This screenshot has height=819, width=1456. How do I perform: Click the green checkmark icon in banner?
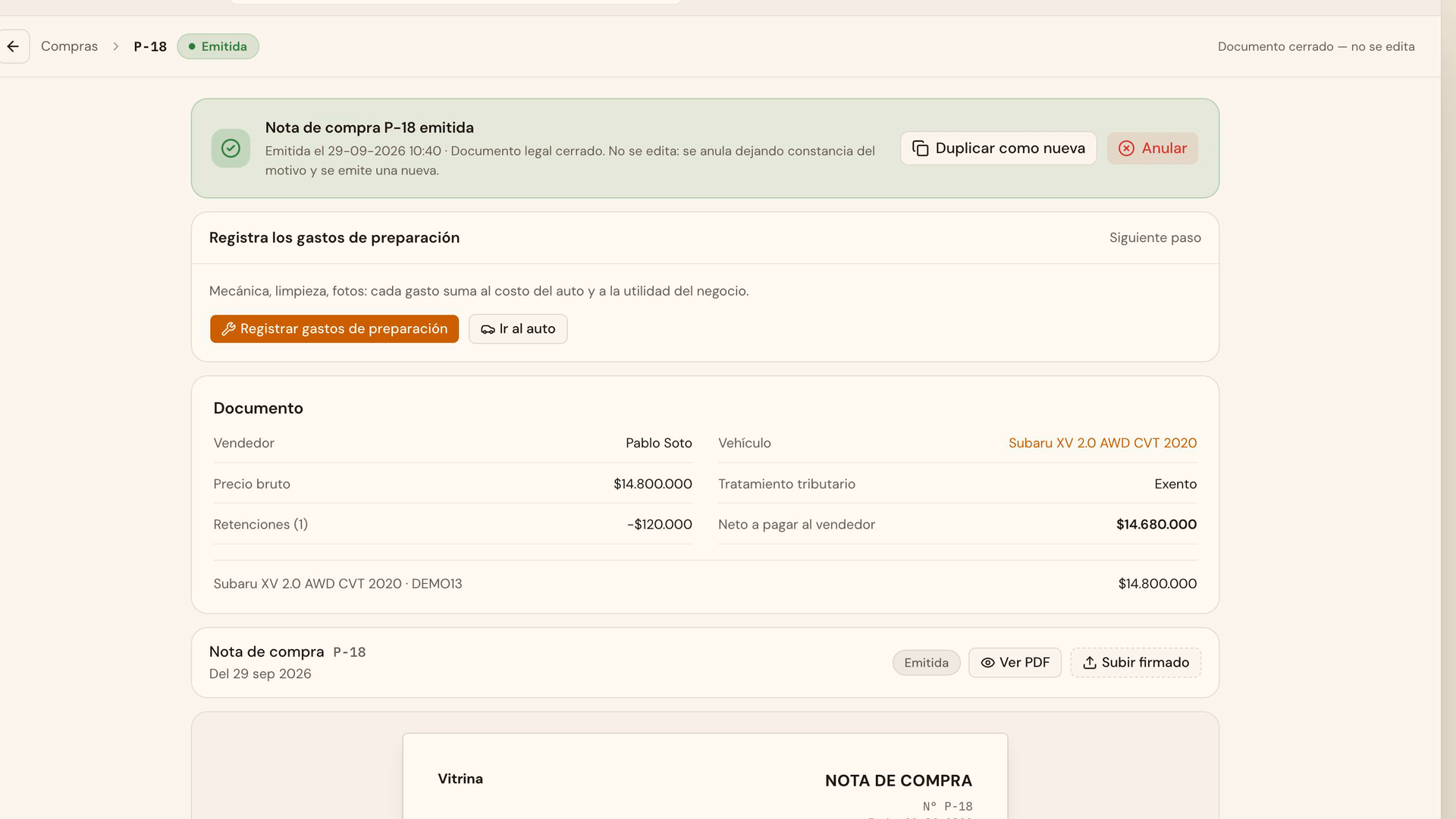(x=231, y=149)
